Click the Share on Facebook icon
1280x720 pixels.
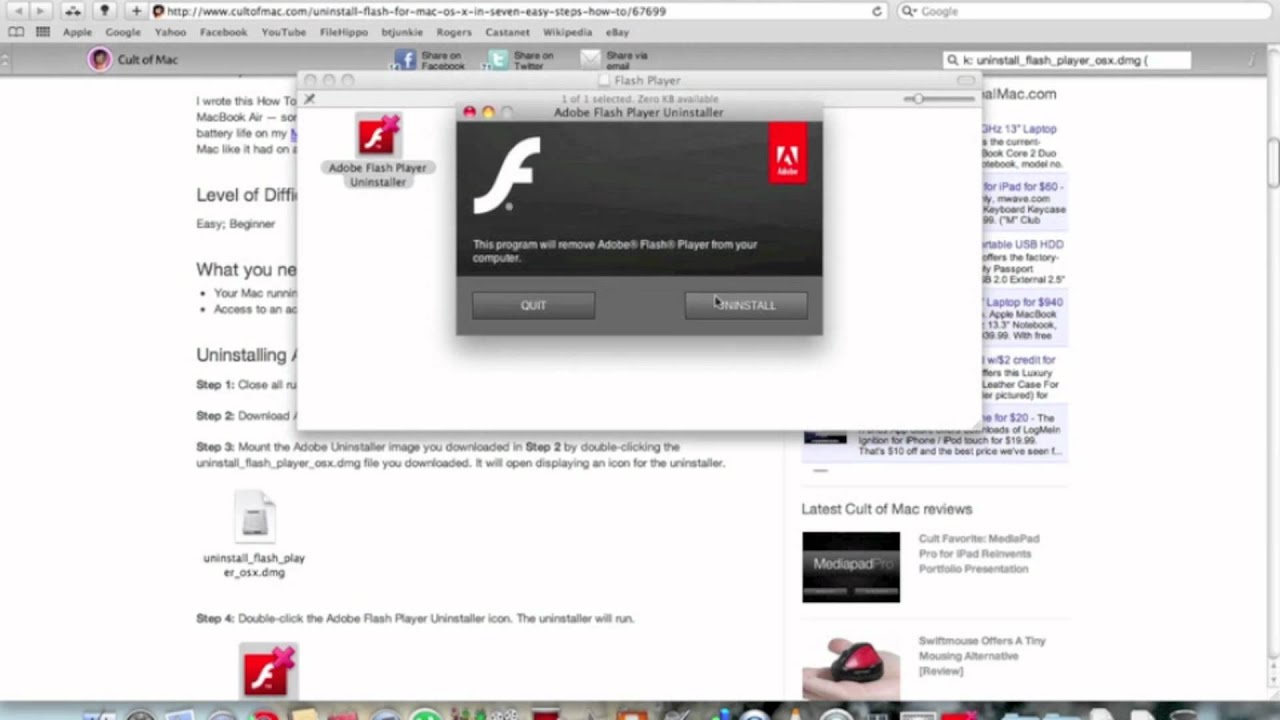coord(404,60)
